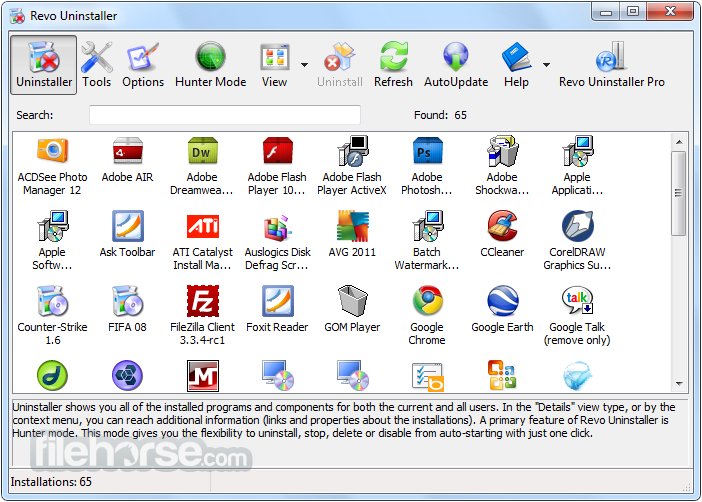Refresh the installed programs list

(x=393, y=65)
